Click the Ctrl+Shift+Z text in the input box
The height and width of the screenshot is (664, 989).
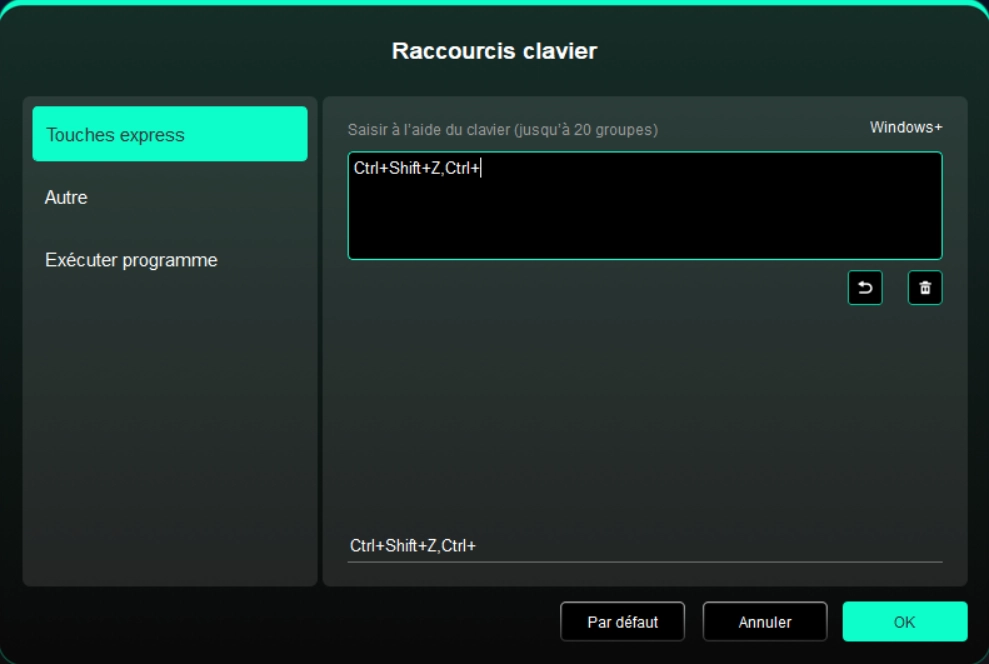coord(397,169)
